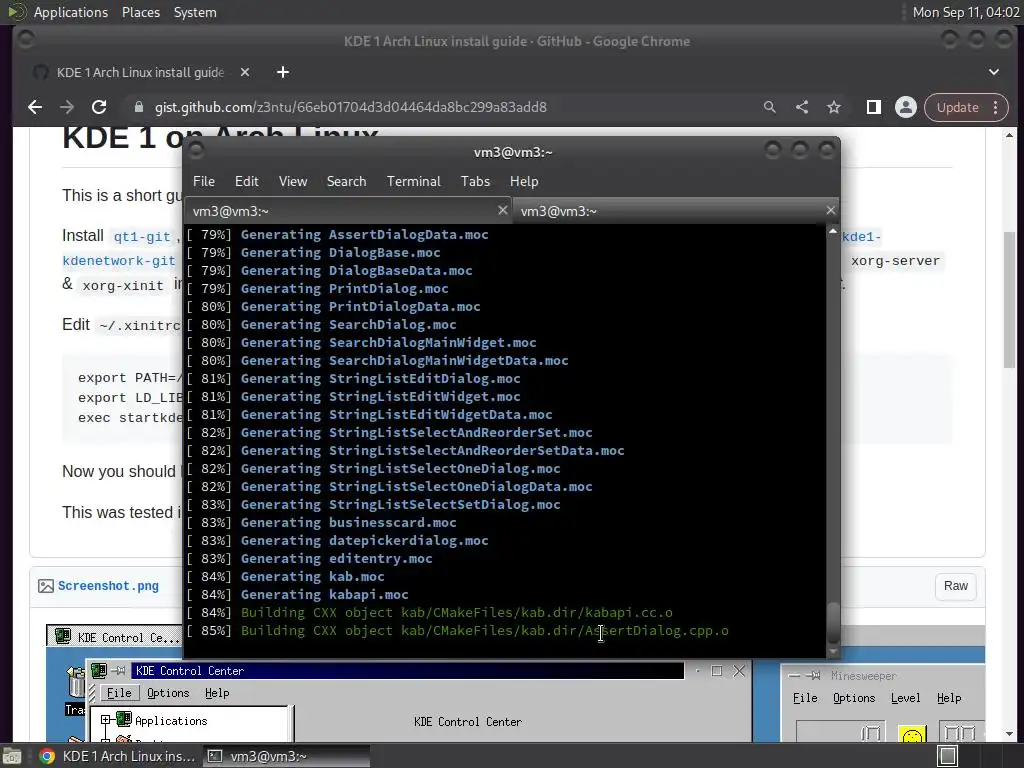Viewport: 1024px width, 768px height.
Task: Open the Applications menu in top panel
Action: [71, 12]
